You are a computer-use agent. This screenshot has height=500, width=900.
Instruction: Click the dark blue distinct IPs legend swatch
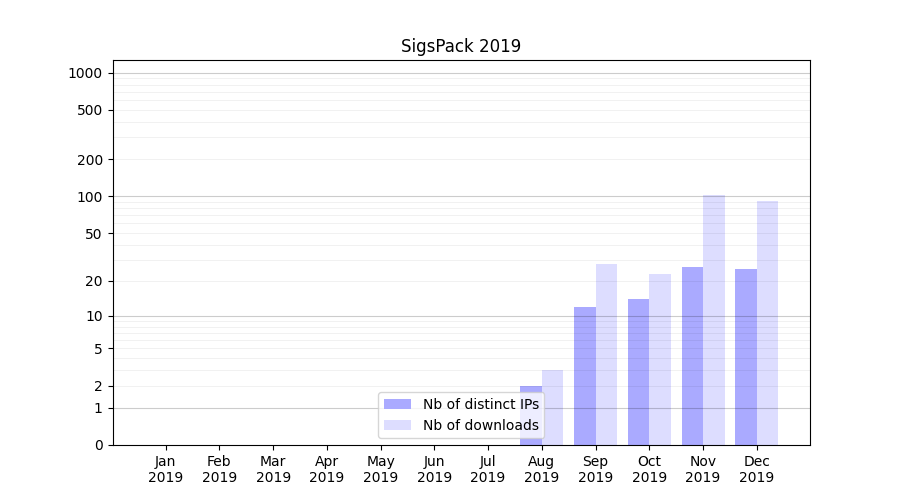[397, 404]
